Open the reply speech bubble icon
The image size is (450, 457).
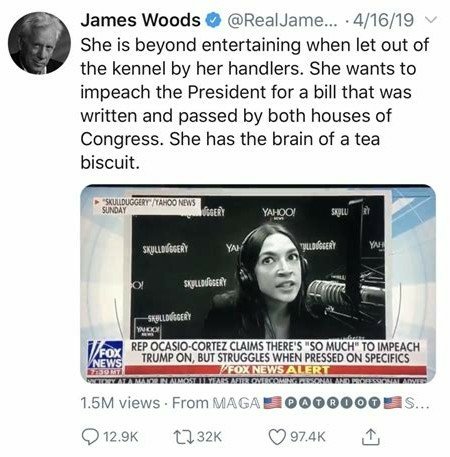point(90,437)
